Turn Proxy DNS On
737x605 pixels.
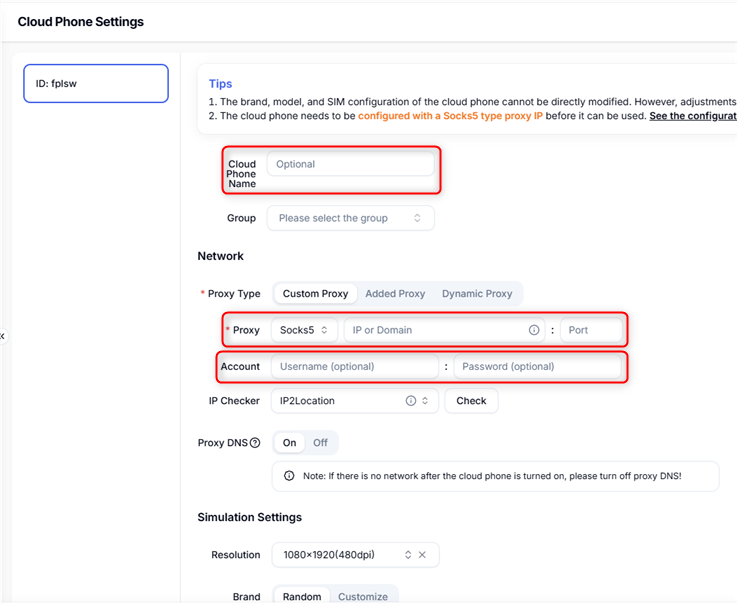click(x=289, y=443)
